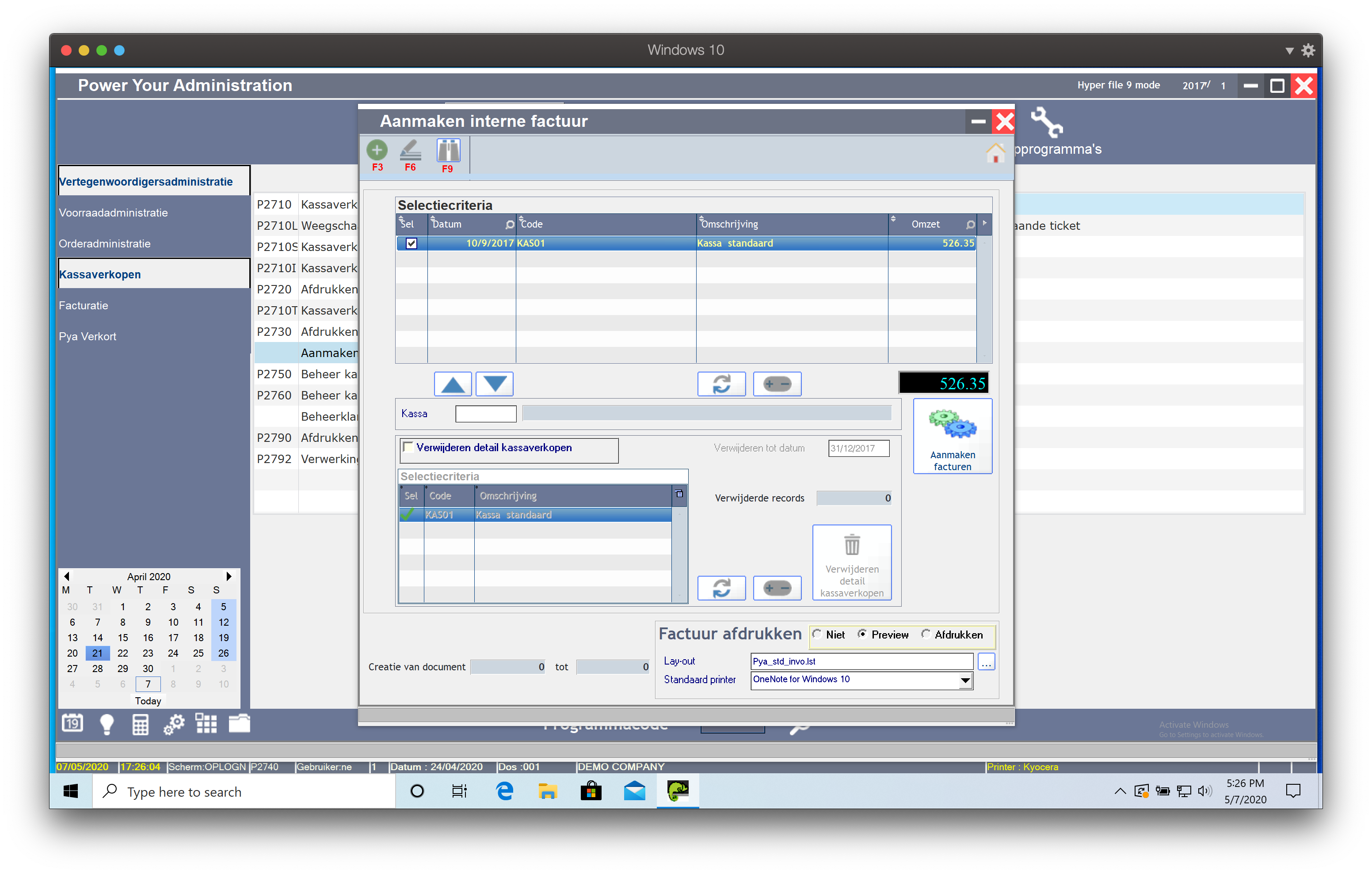The width and height of the screenshot is (1372, 874).
Task: Open layout browse ellipsis button
Action: [986, 661]
